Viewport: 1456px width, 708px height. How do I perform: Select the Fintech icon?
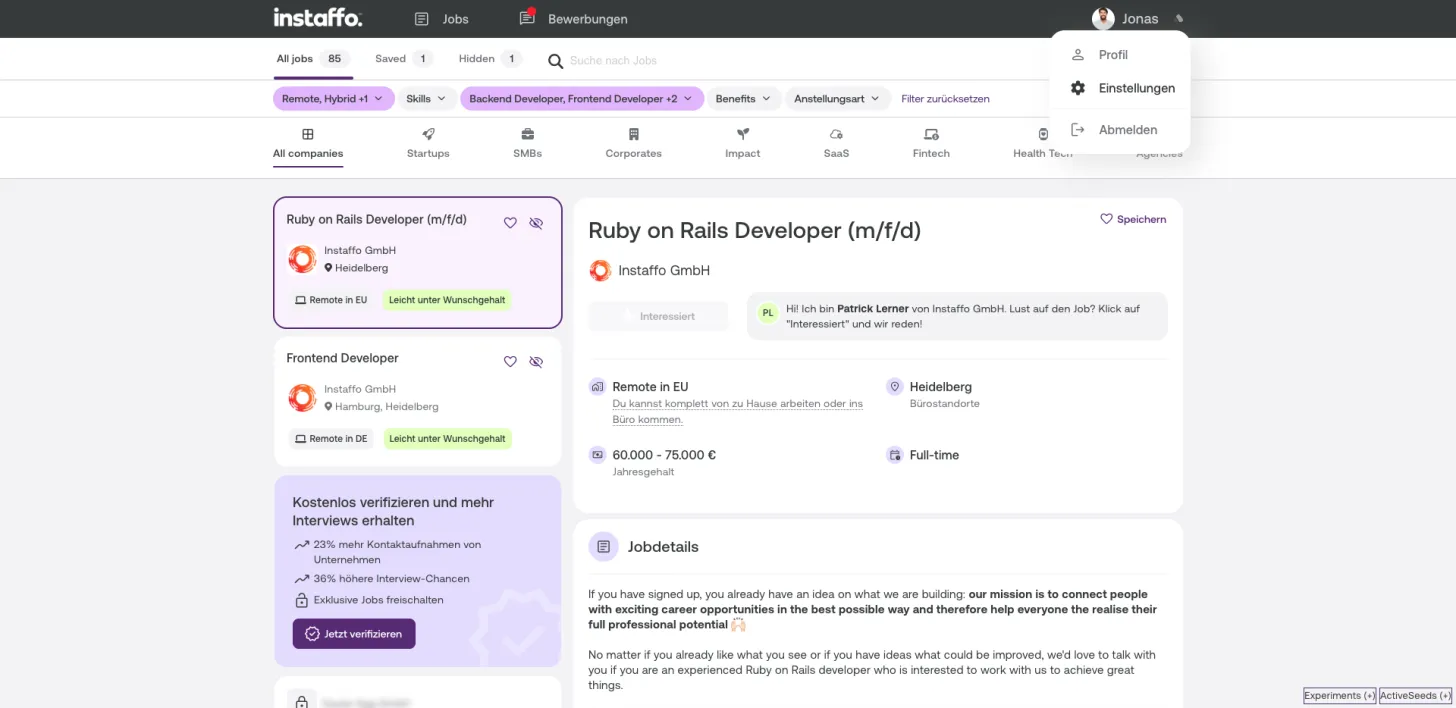pos(931,134)
